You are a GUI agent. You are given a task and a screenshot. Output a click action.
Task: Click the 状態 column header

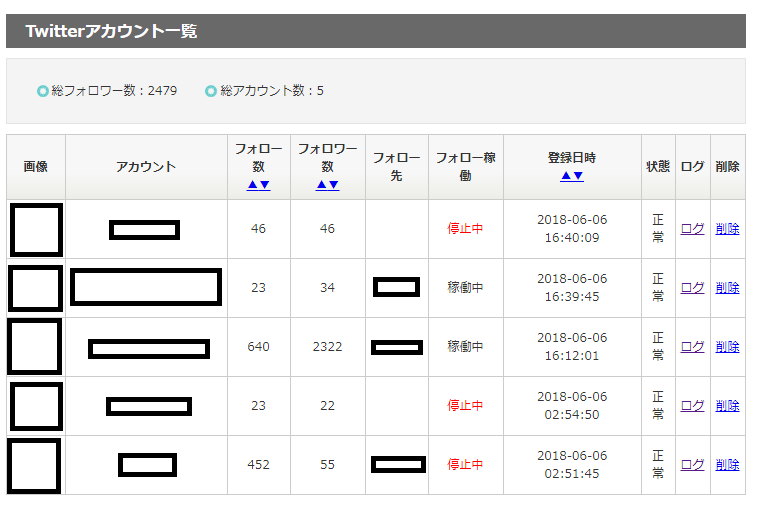tap(658, 167)
